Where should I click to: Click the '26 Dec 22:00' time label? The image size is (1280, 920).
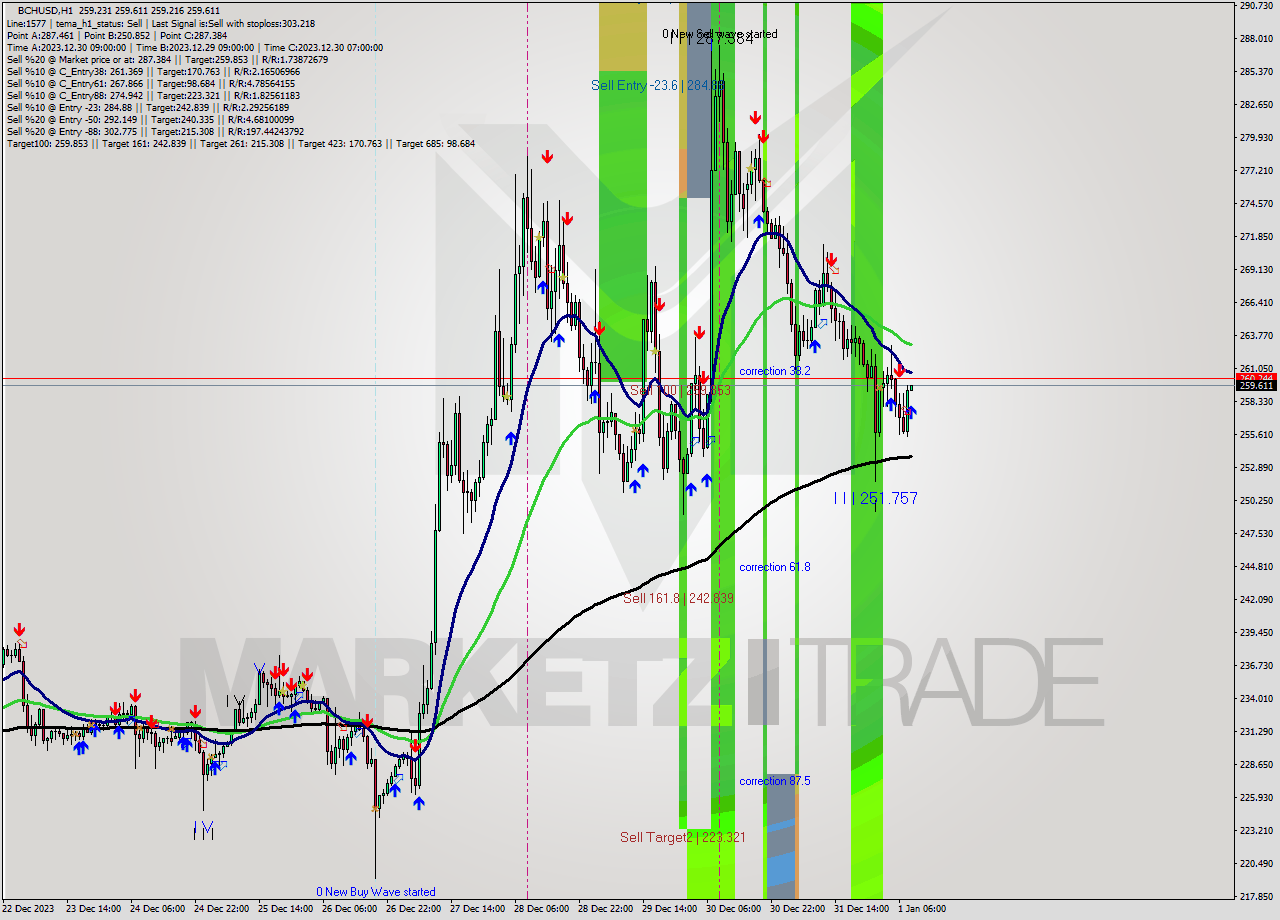[414, 909]
